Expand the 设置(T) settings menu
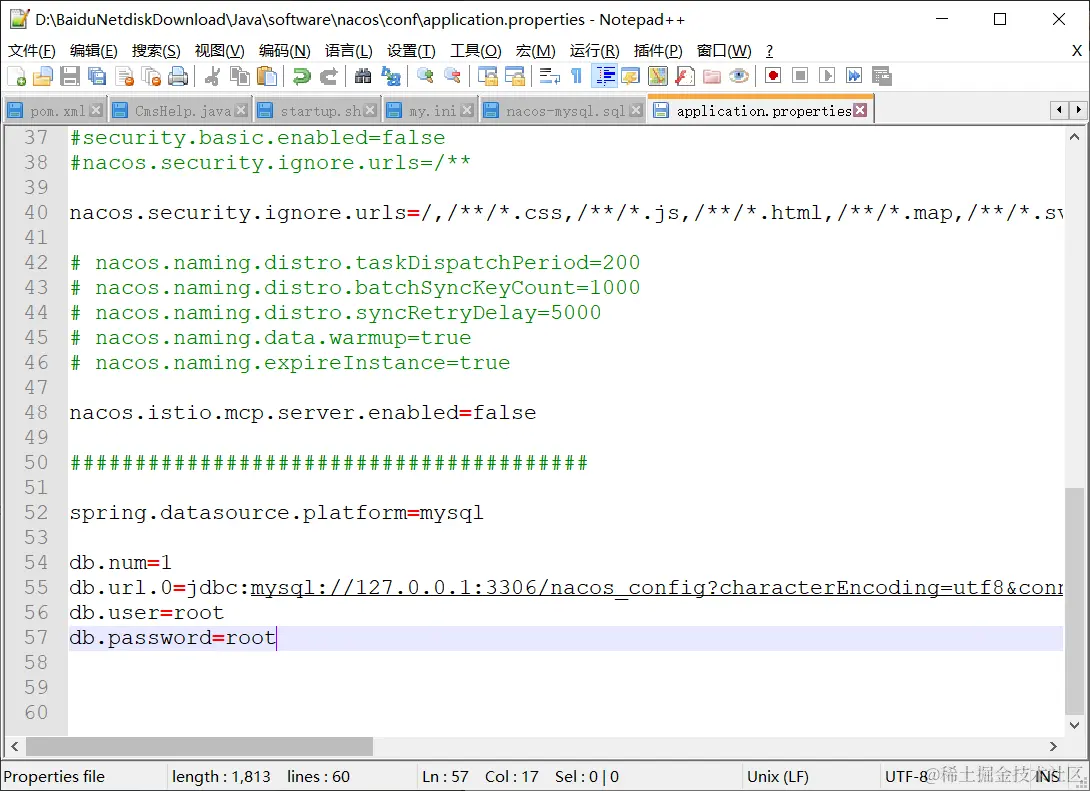 point(412,51)
